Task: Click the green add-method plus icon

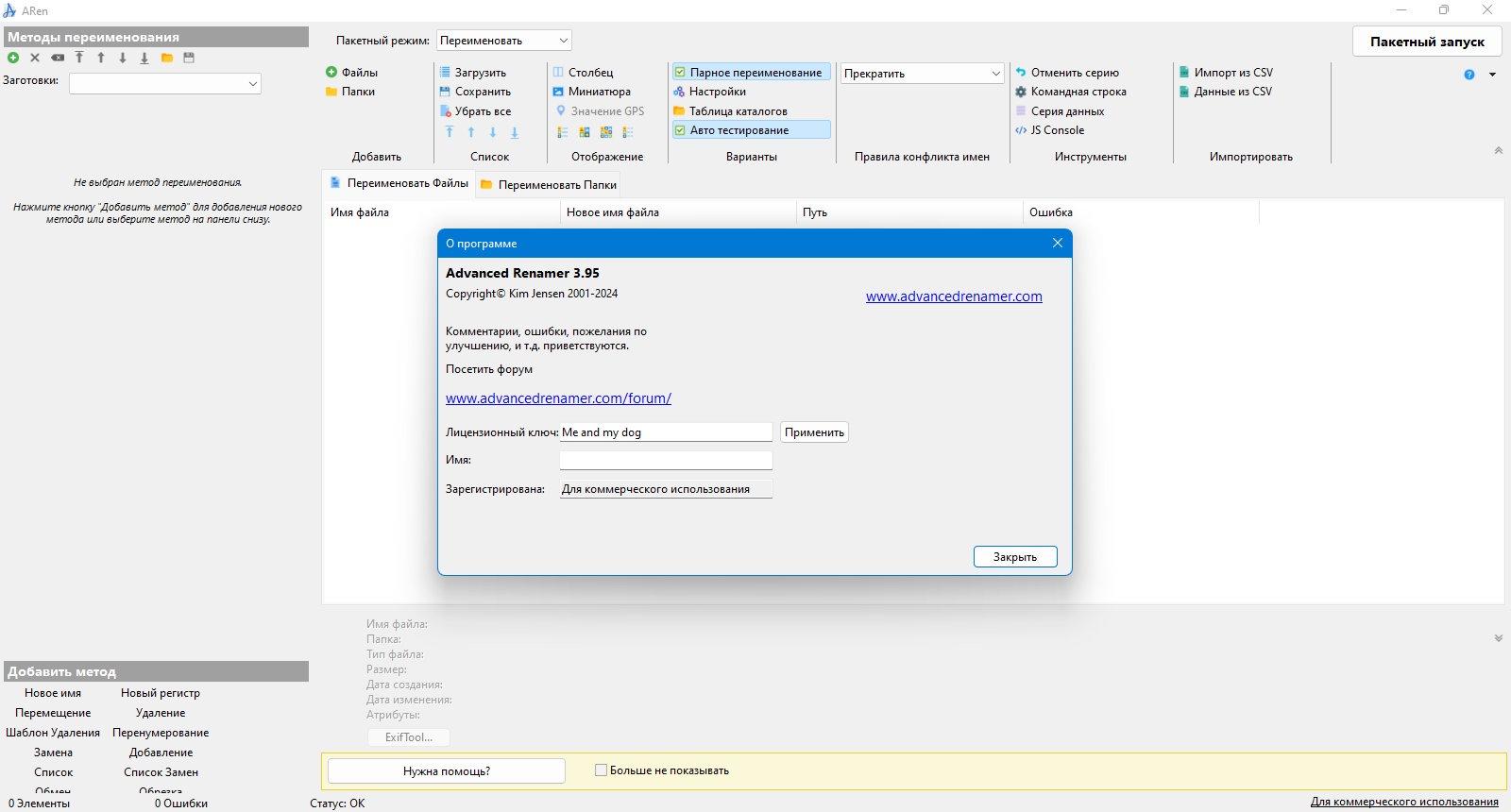Action: [13, 58]
